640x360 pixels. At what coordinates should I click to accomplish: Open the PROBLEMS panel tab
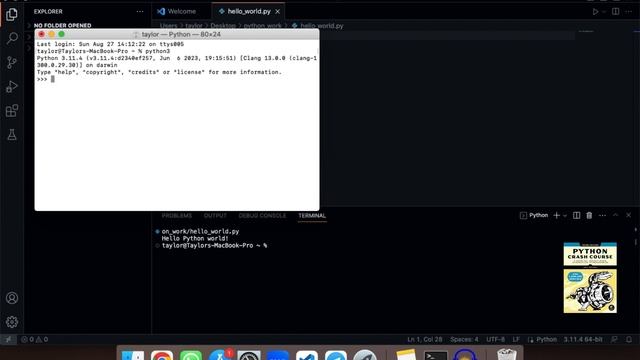point(177,216)
